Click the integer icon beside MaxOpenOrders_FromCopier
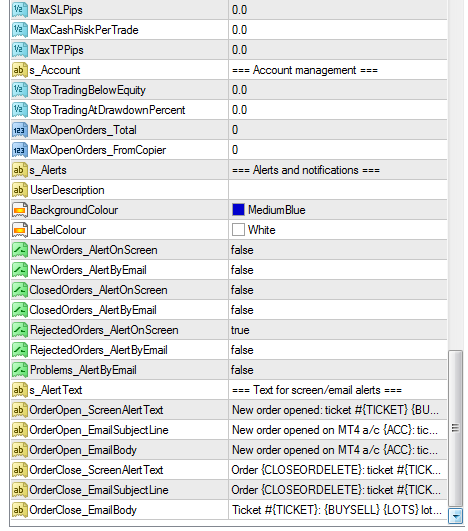 (19, 150)
